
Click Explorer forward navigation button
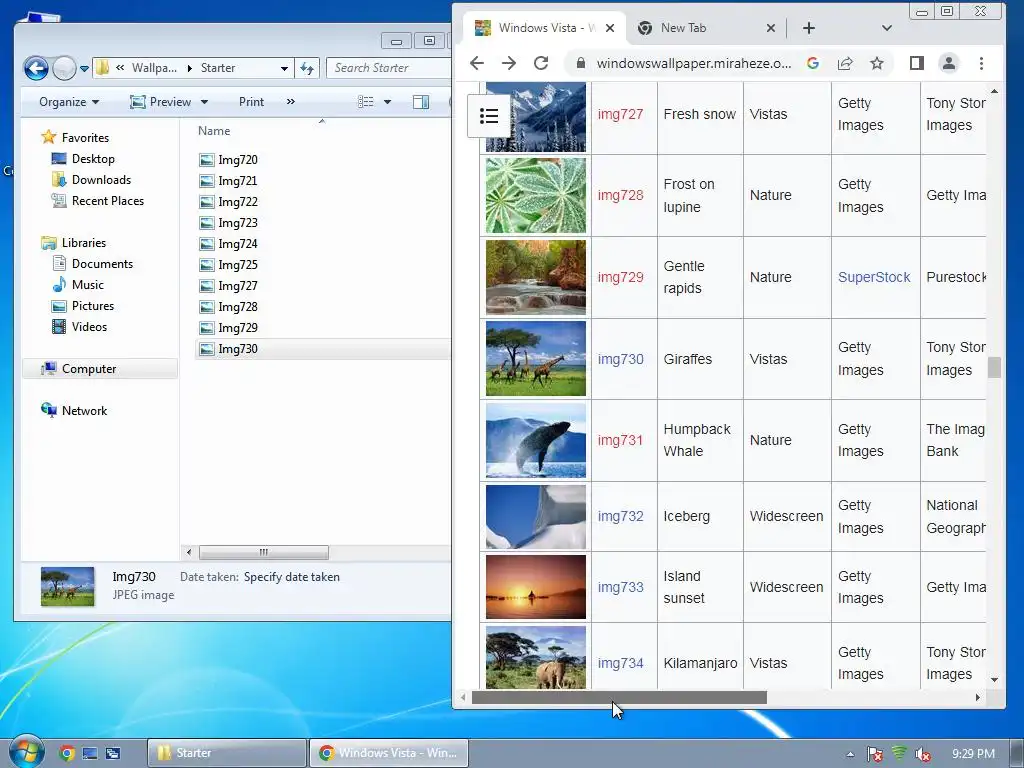(64, 67)
